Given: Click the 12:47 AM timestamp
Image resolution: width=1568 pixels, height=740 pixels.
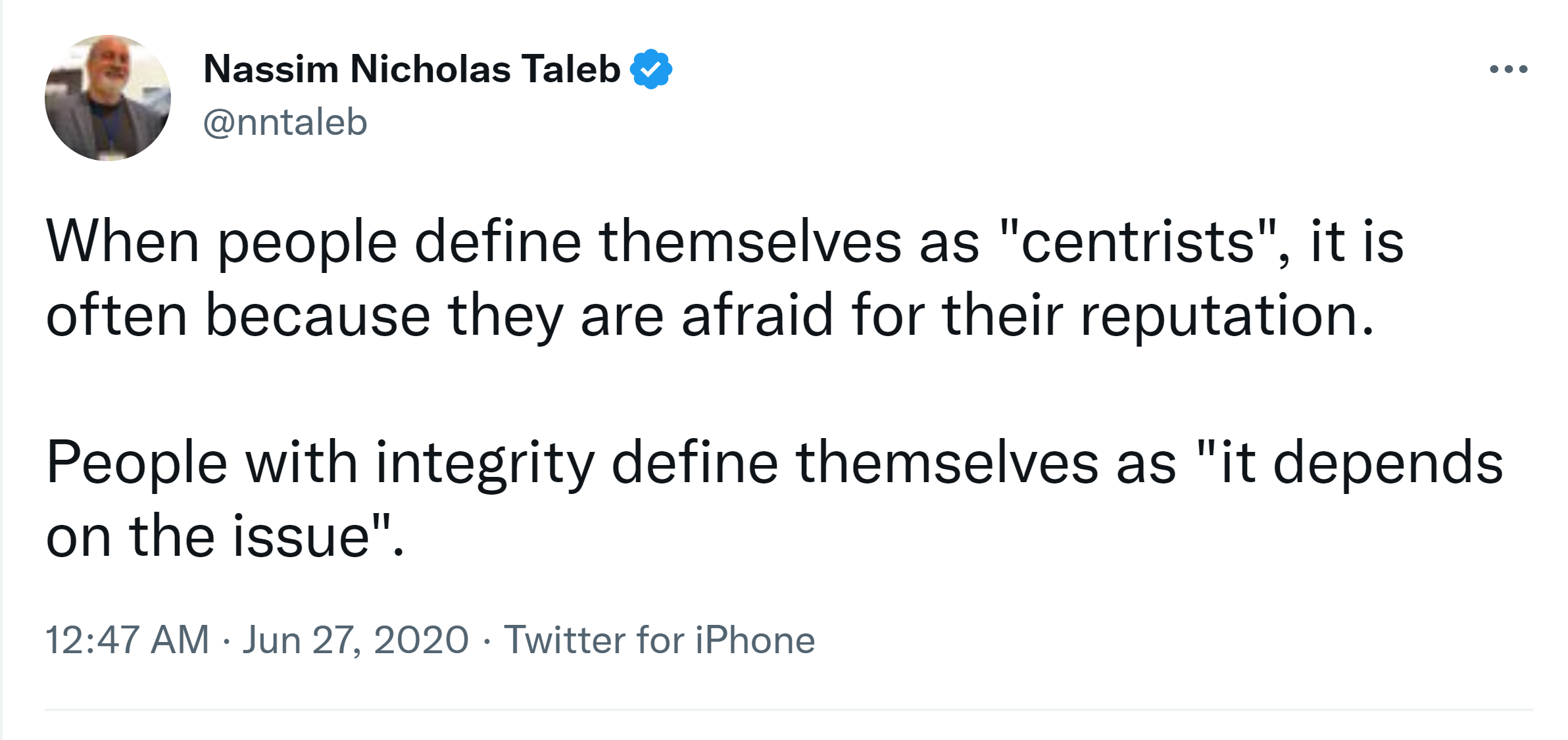Looking at the screenshot, I should (127, 640).
